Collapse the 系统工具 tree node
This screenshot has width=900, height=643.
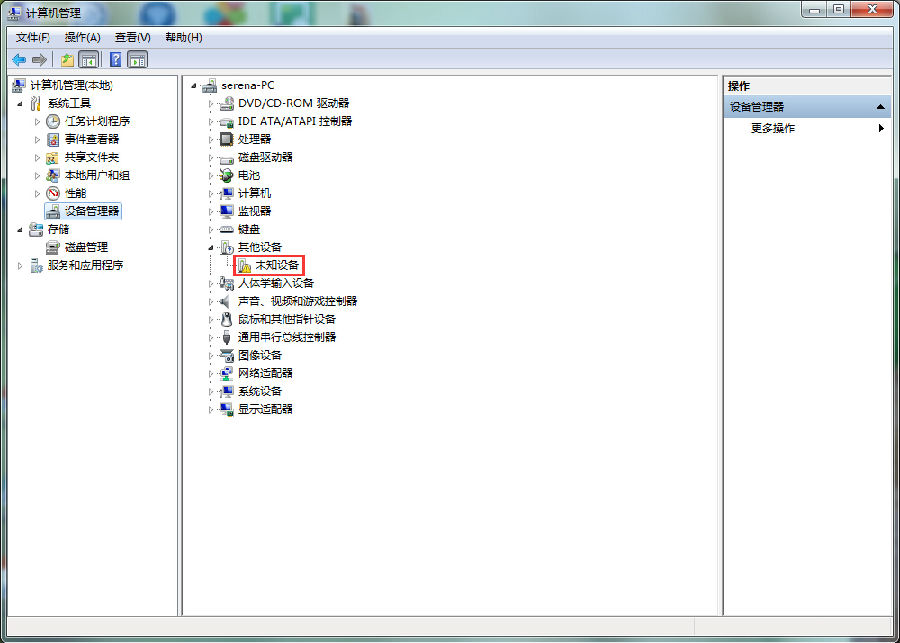tap(20, 104)
